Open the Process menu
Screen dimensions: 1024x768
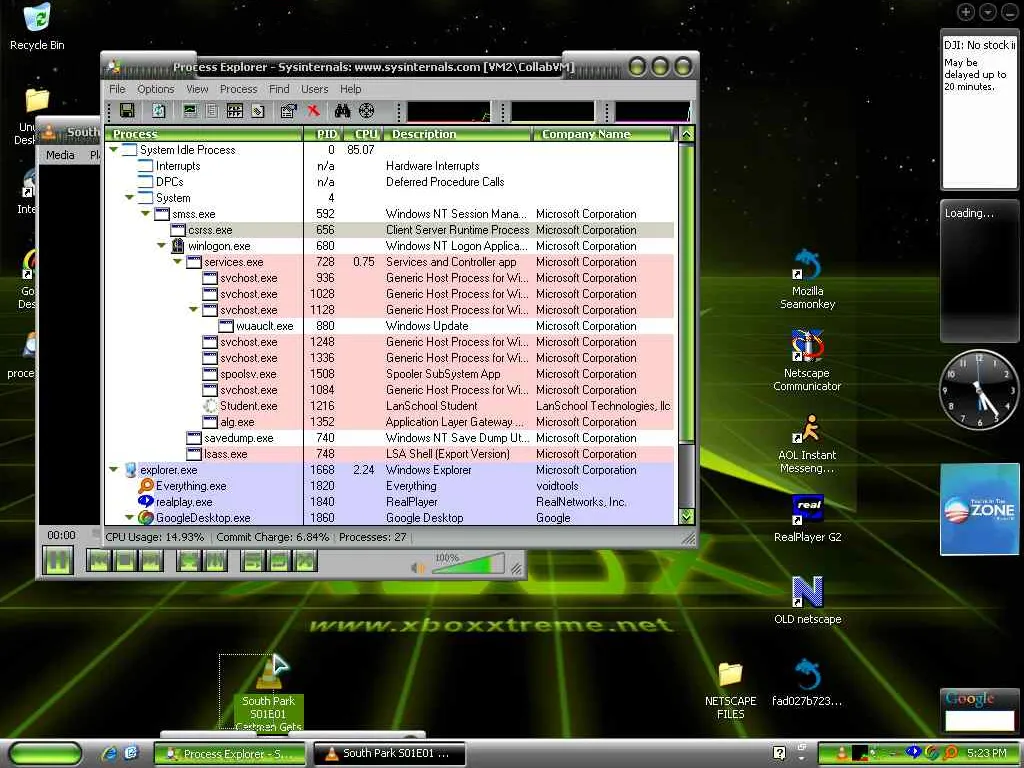(238, 89)
